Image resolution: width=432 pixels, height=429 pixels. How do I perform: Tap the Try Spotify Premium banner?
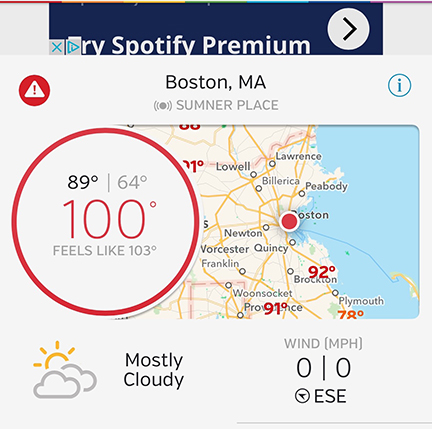coord(216,29)
